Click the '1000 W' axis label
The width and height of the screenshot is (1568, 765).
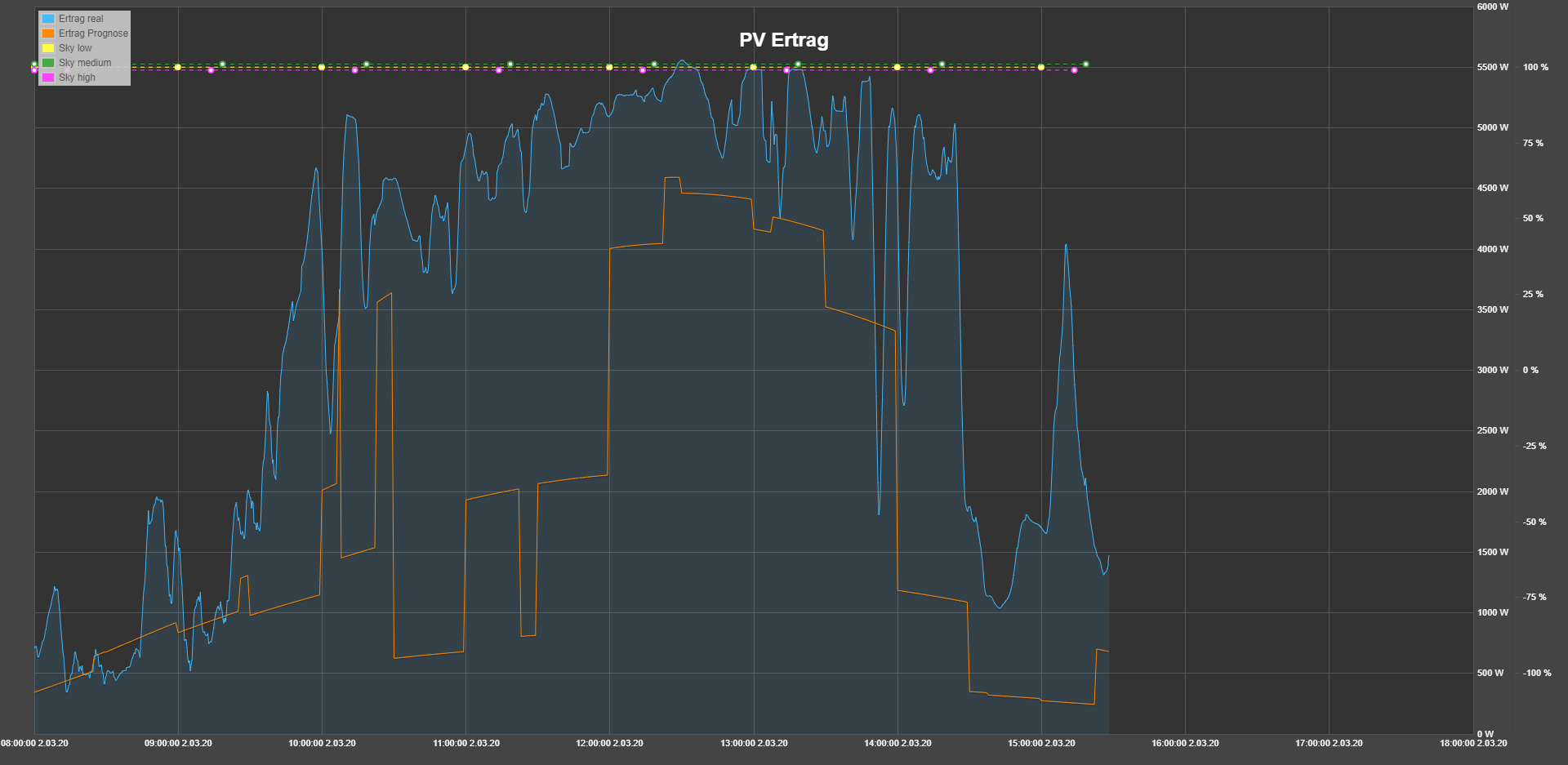click(1493, 612)
